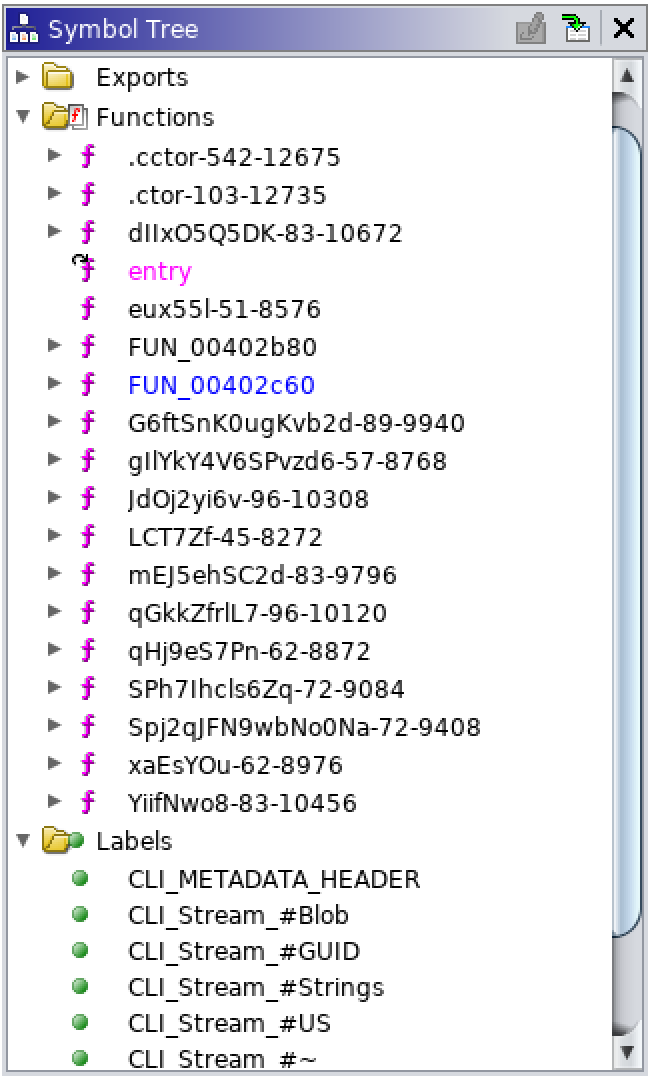648x1076 pixels.
Task: Expand the YiifNwo8-83-10456 function node
Action: tap(55, 801)
